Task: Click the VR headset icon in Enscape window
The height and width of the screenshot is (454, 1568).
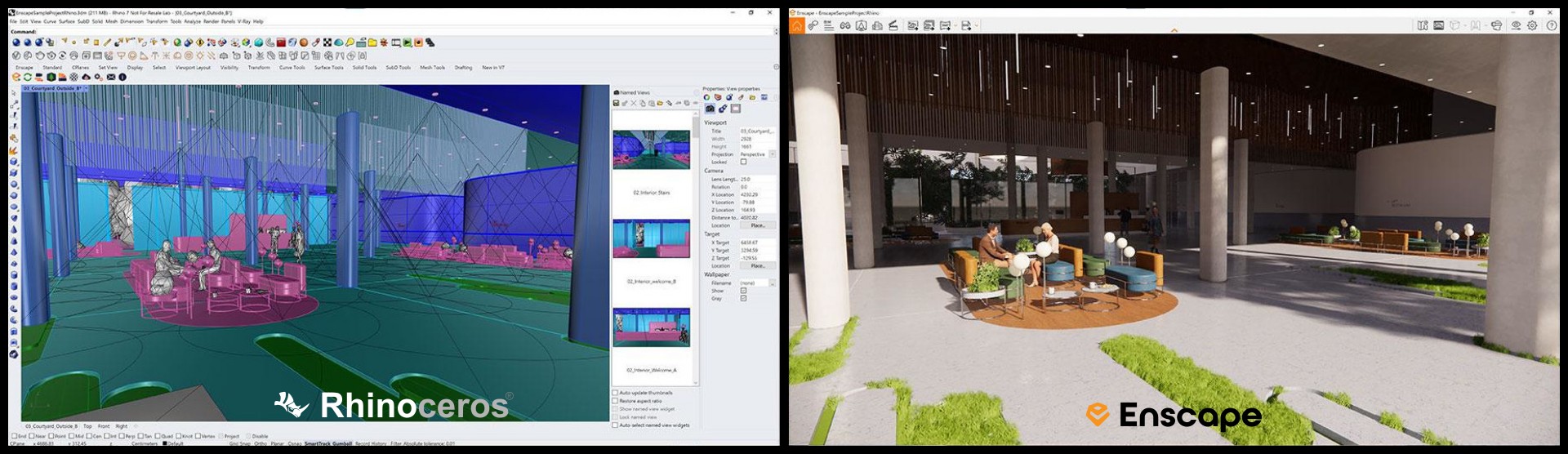Action: tap(1497, 25)
